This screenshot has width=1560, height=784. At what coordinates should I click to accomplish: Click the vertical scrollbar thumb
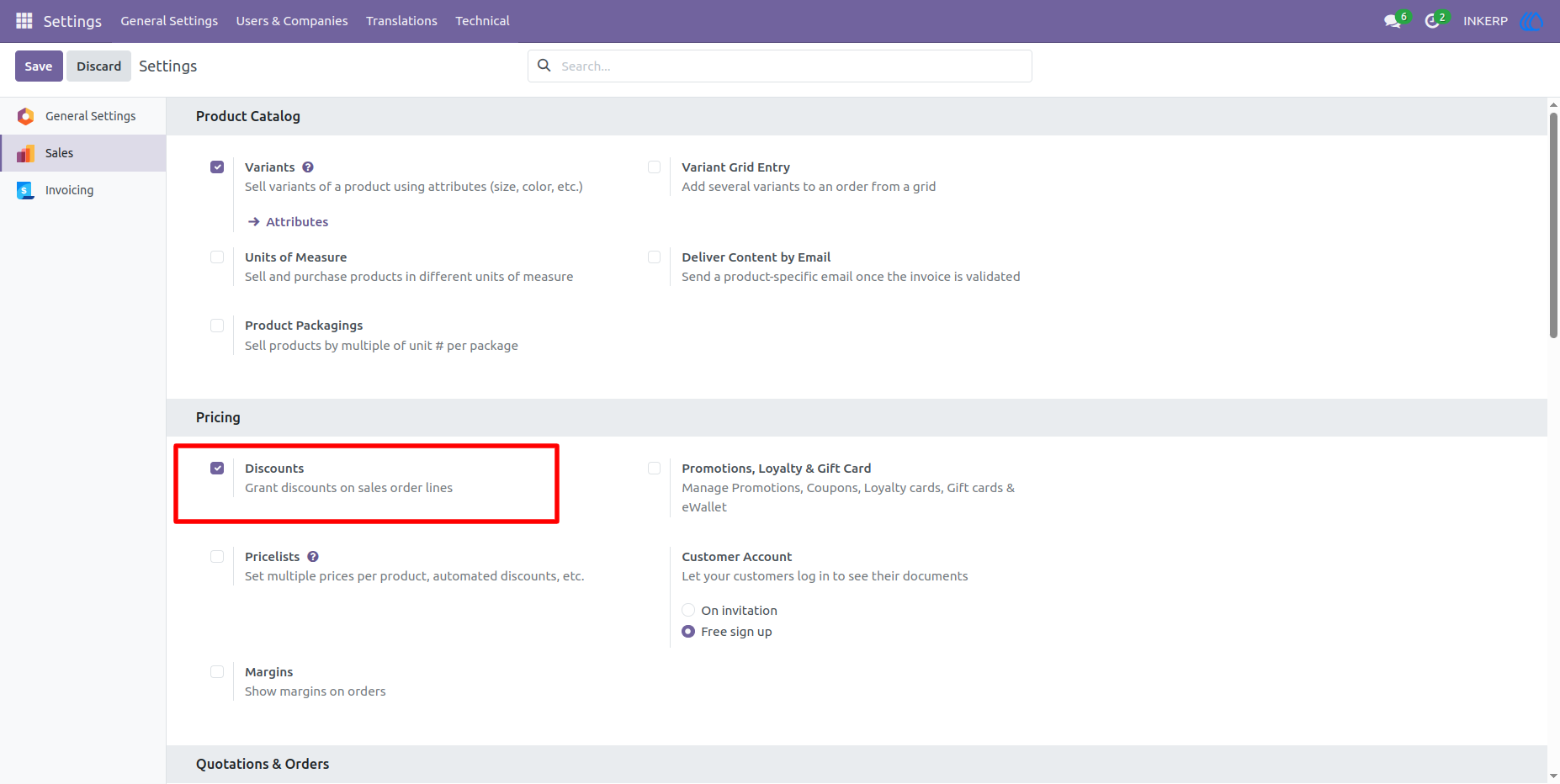coord(1553,225)
